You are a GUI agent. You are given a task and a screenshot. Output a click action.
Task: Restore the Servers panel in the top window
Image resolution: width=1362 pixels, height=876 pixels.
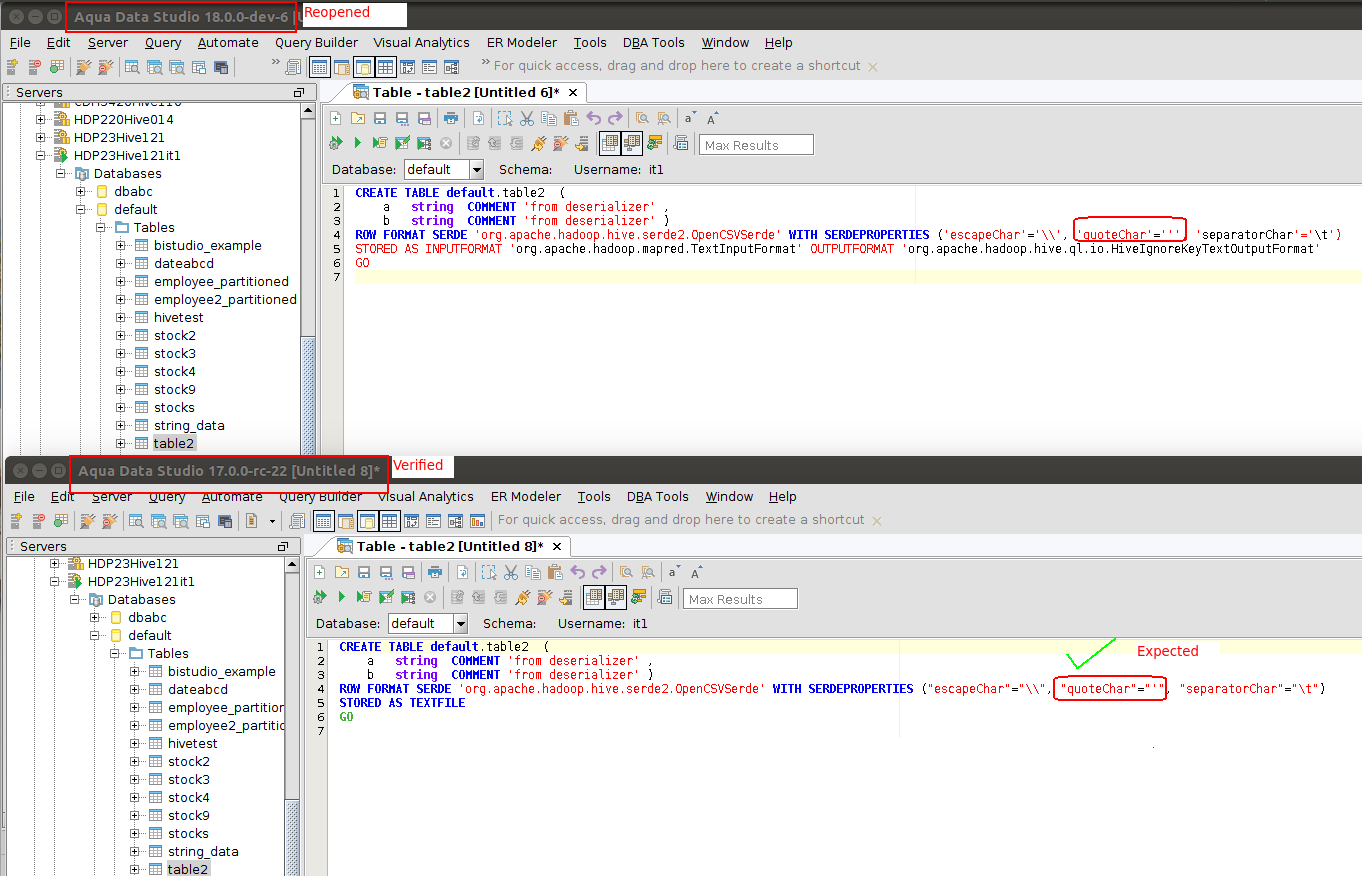[298, 92]
